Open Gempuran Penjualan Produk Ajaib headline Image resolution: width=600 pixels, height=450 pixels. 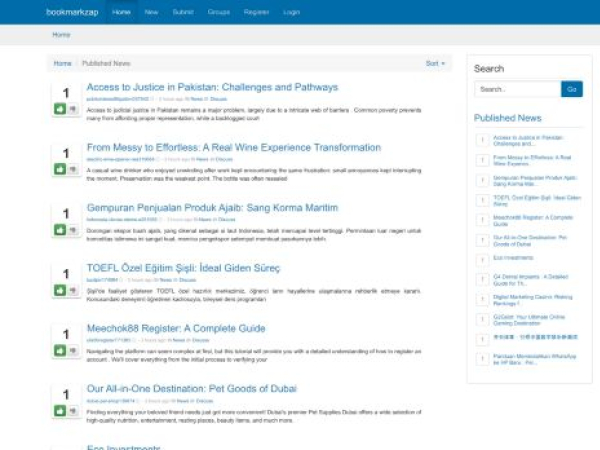pyautogui.click(x=212, y=208)
